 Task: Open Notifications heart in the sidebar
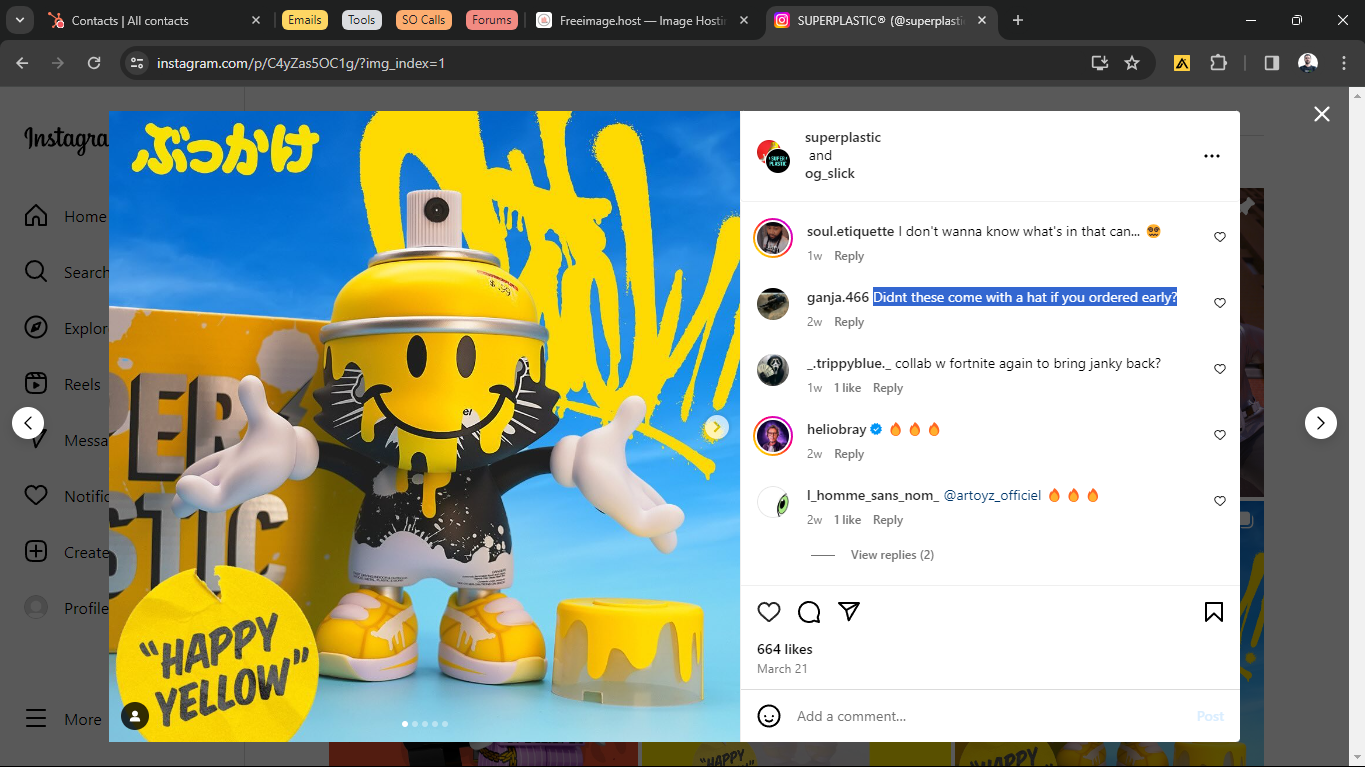[66, 496]
